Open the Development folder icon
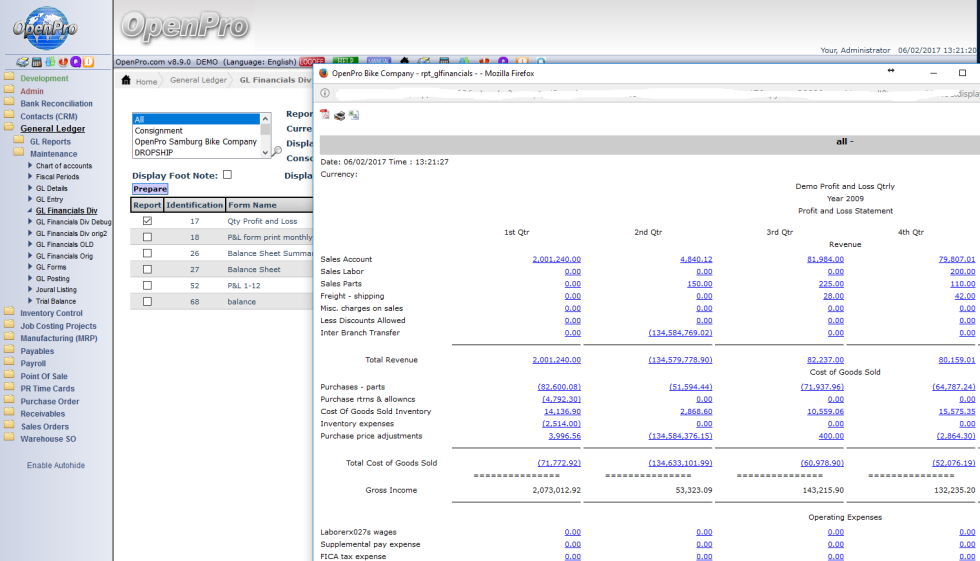 pos(9,77)
